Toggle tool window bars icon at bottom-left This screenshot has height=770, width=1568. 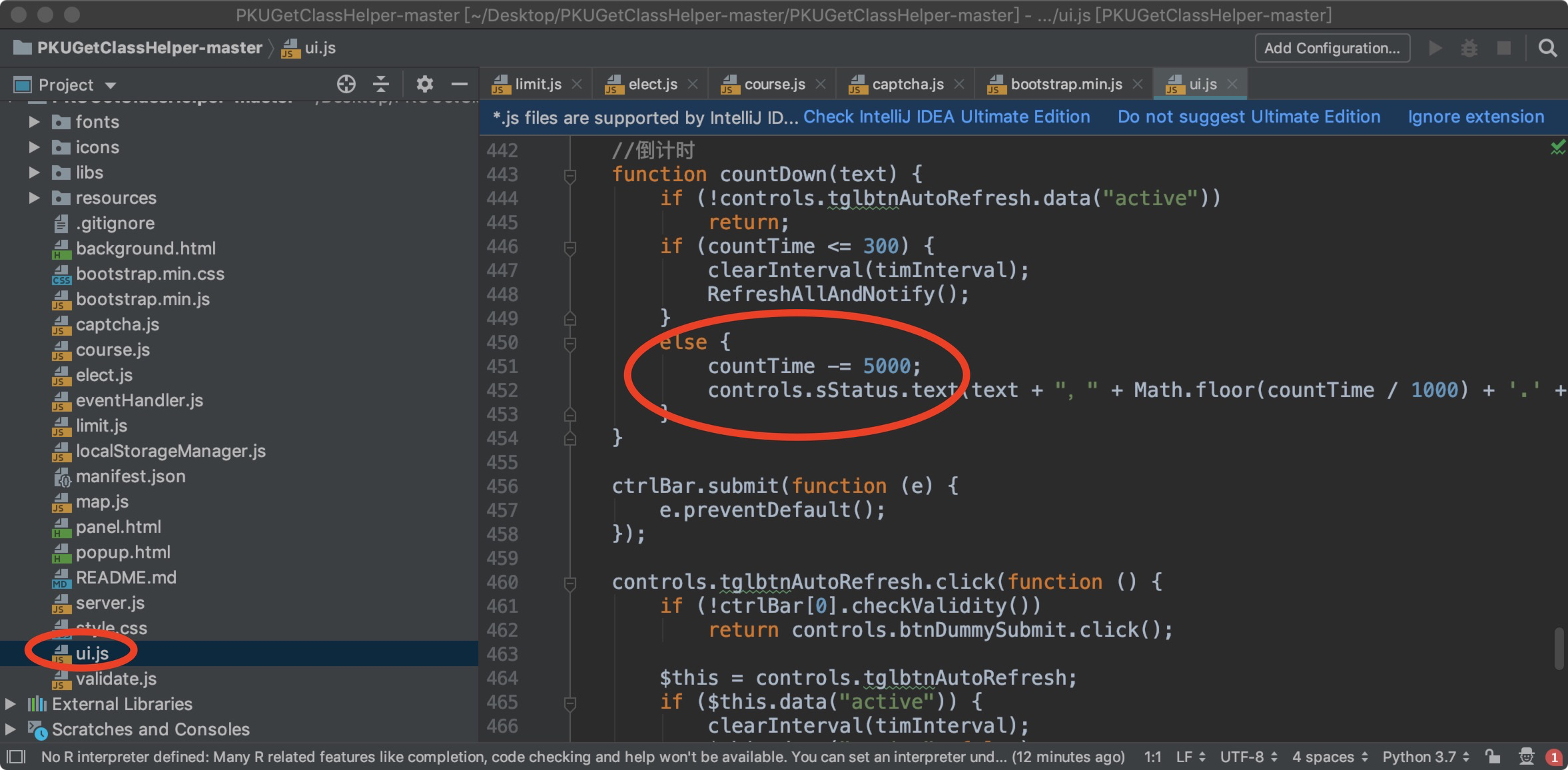tap(16, 757)
